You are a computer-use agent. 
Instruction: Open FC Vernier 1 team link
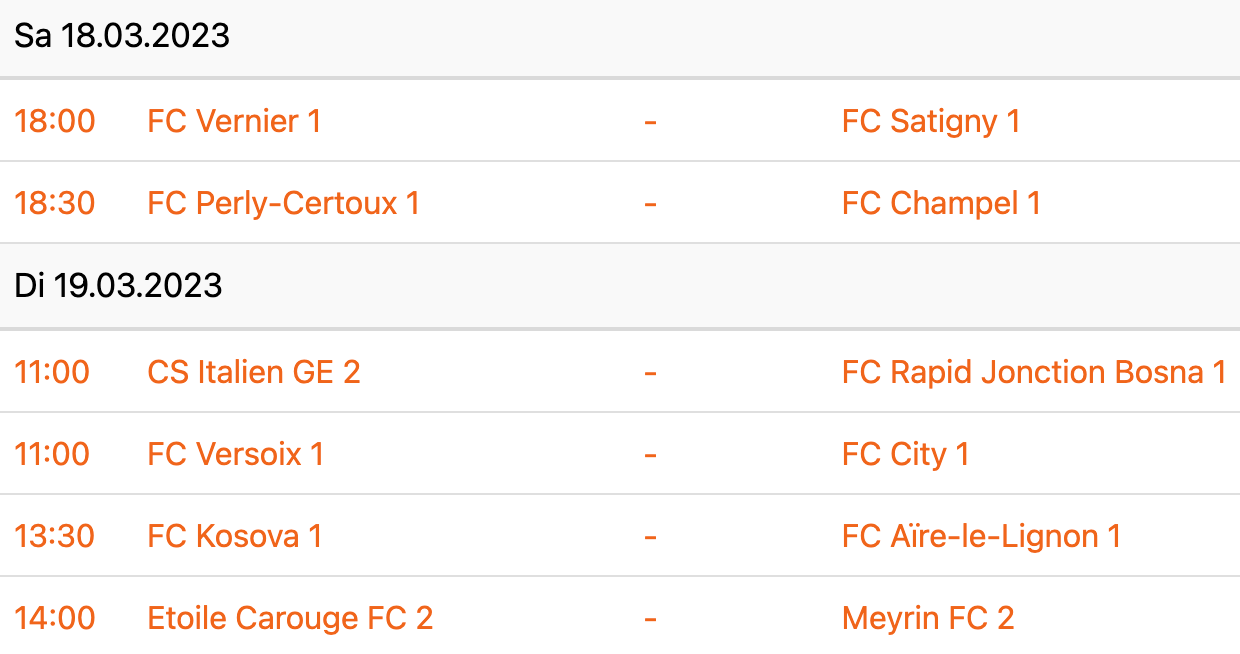(234, 121)
